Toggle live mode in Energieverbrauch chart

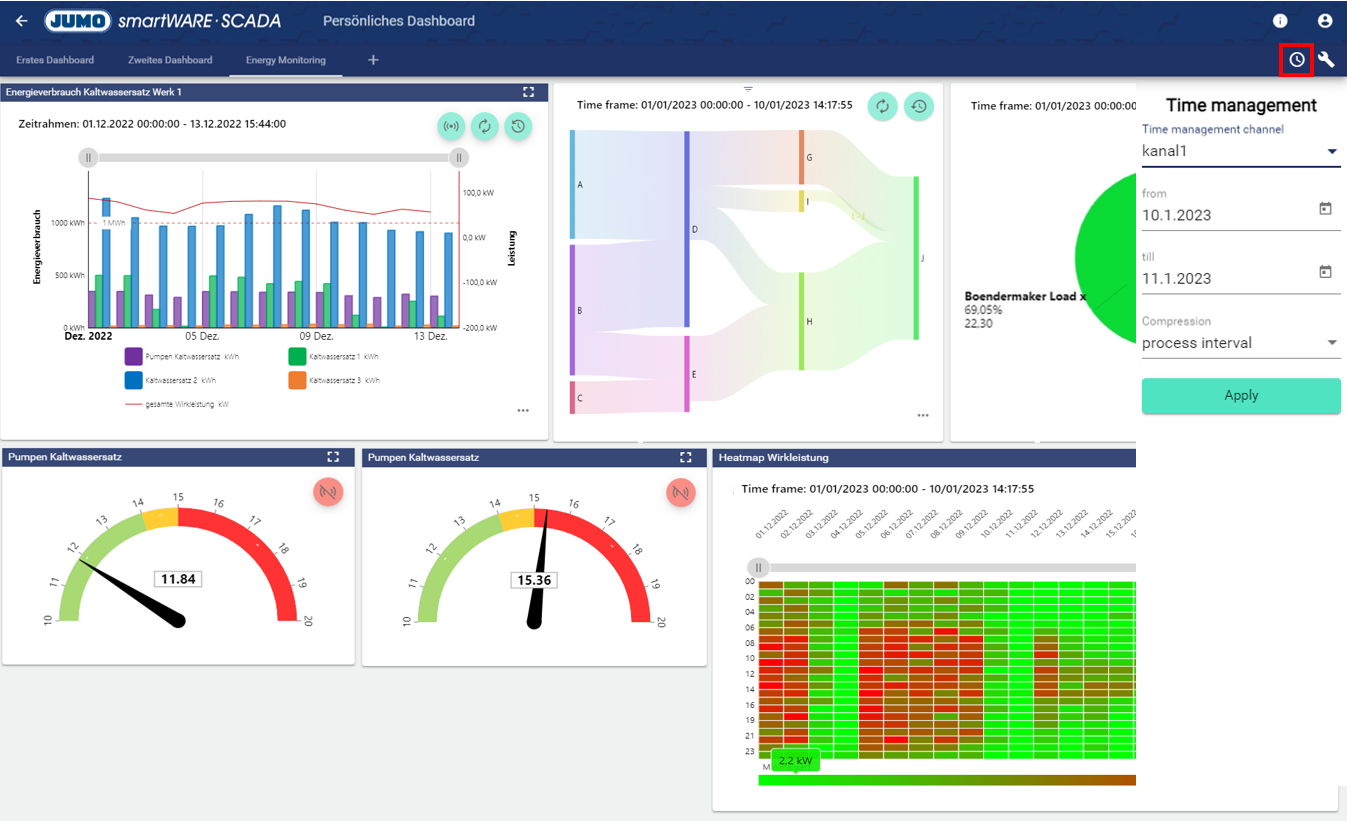451,126
